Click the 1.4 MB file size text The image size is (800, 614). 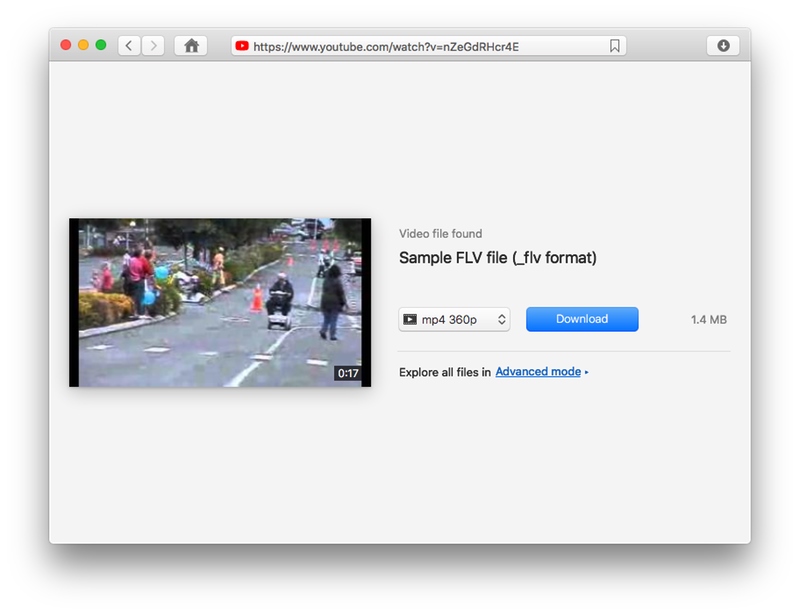pos(709,320)
